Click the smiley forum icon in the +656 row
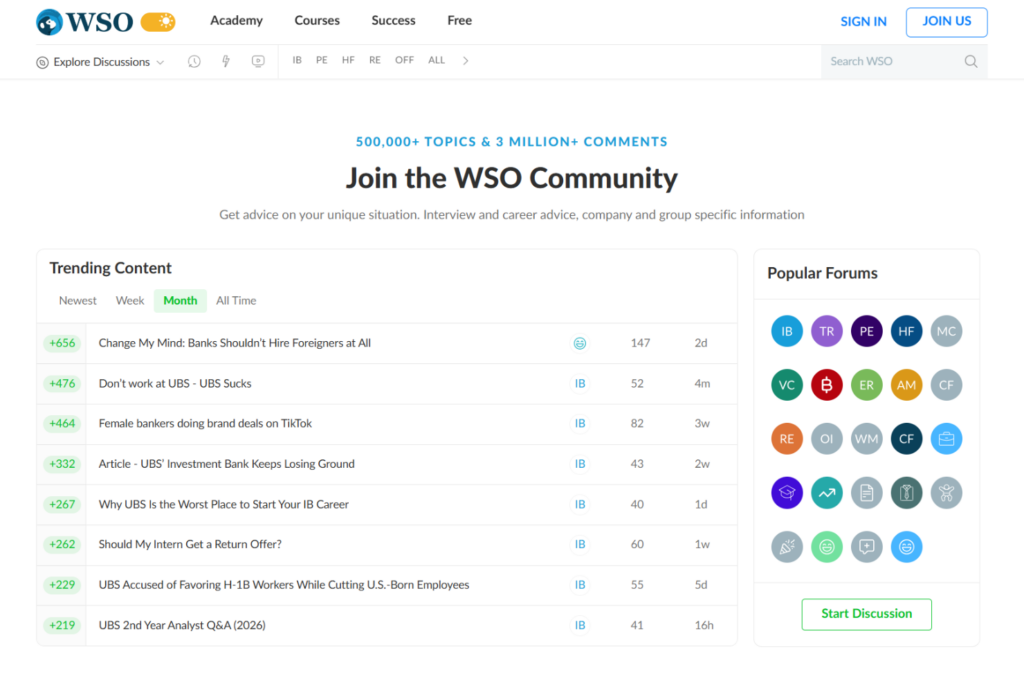Image resolution: width=1024 pixels, height=683 pixels. [580, 343]
